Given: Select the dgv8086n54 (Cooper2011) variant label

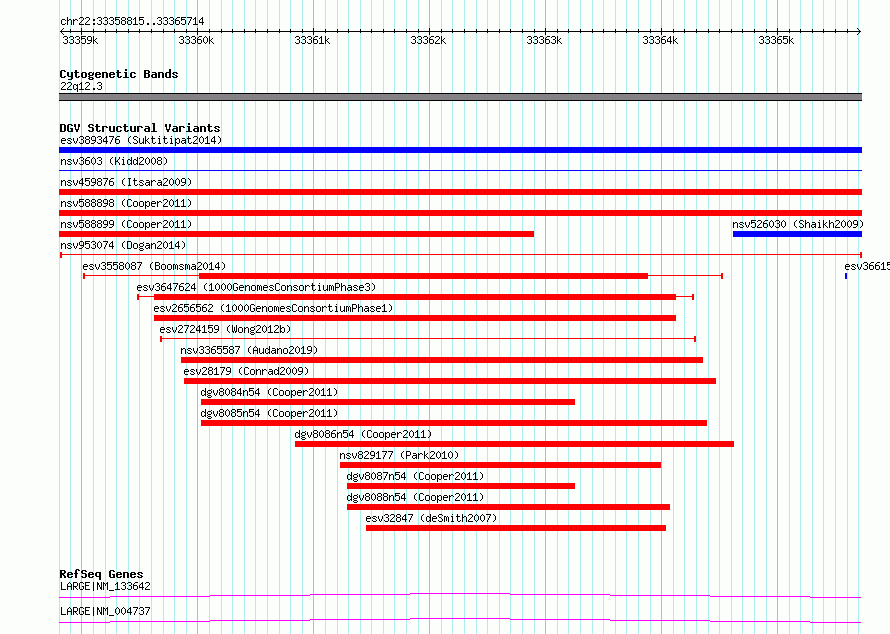Looking at the screenshot, I should coord(363,434).
